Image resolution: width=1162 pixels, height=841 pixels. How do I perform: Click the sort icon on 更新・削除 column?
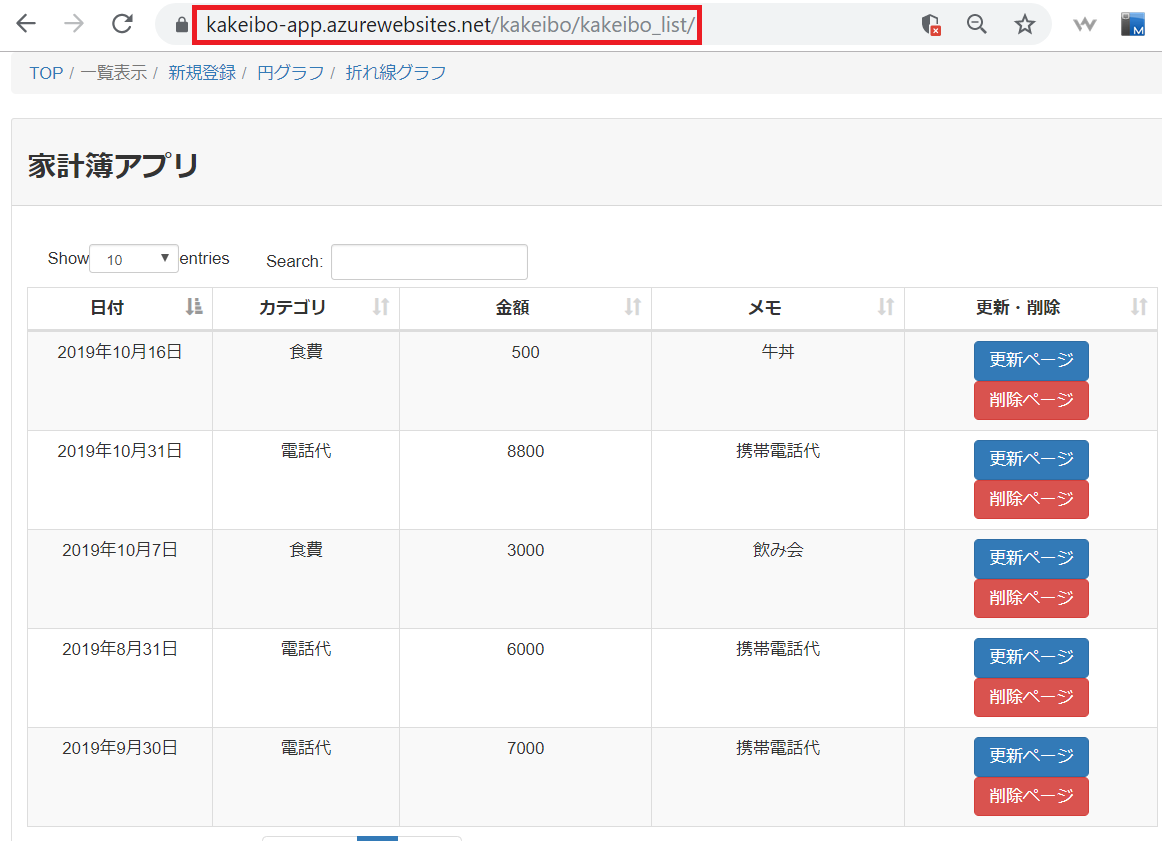tap(1139, 308)
